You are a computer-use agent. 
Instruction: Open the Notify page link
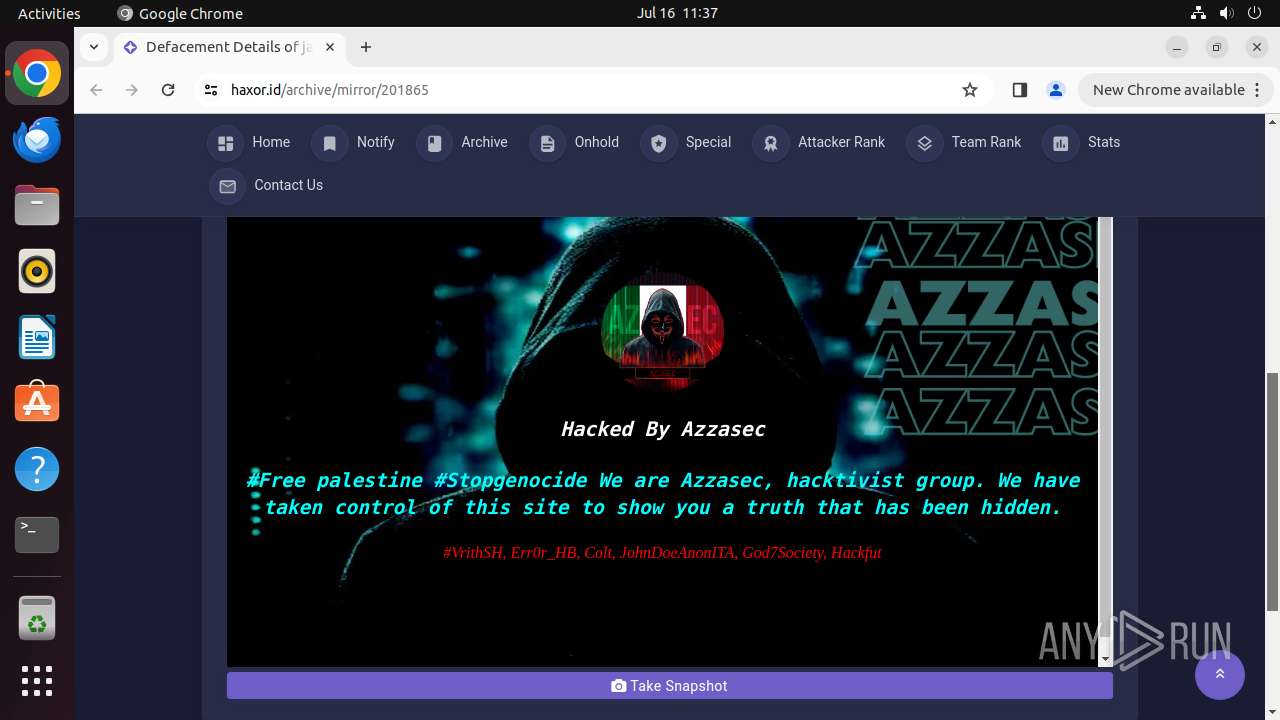click(x=376, y=142)
